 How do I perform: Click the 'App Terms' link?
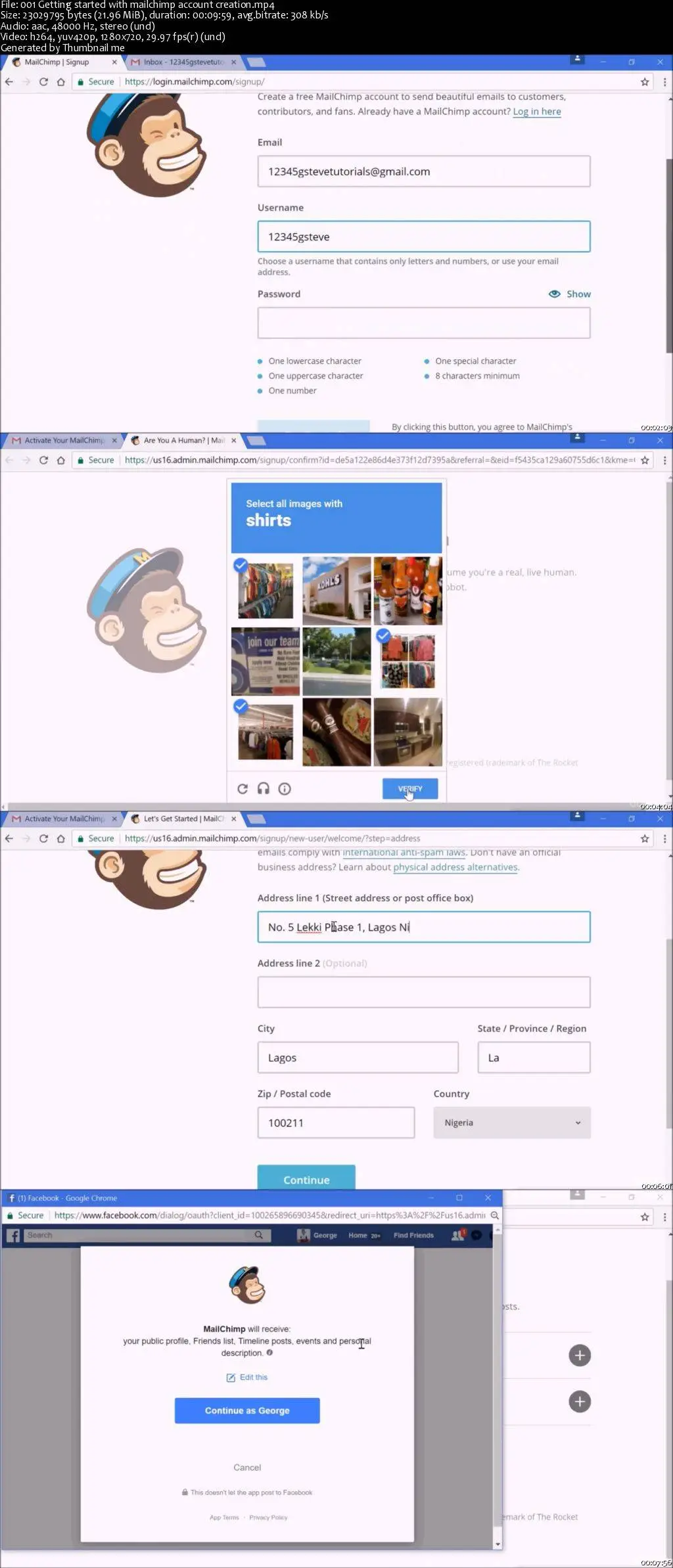[x=224, y=1517]
